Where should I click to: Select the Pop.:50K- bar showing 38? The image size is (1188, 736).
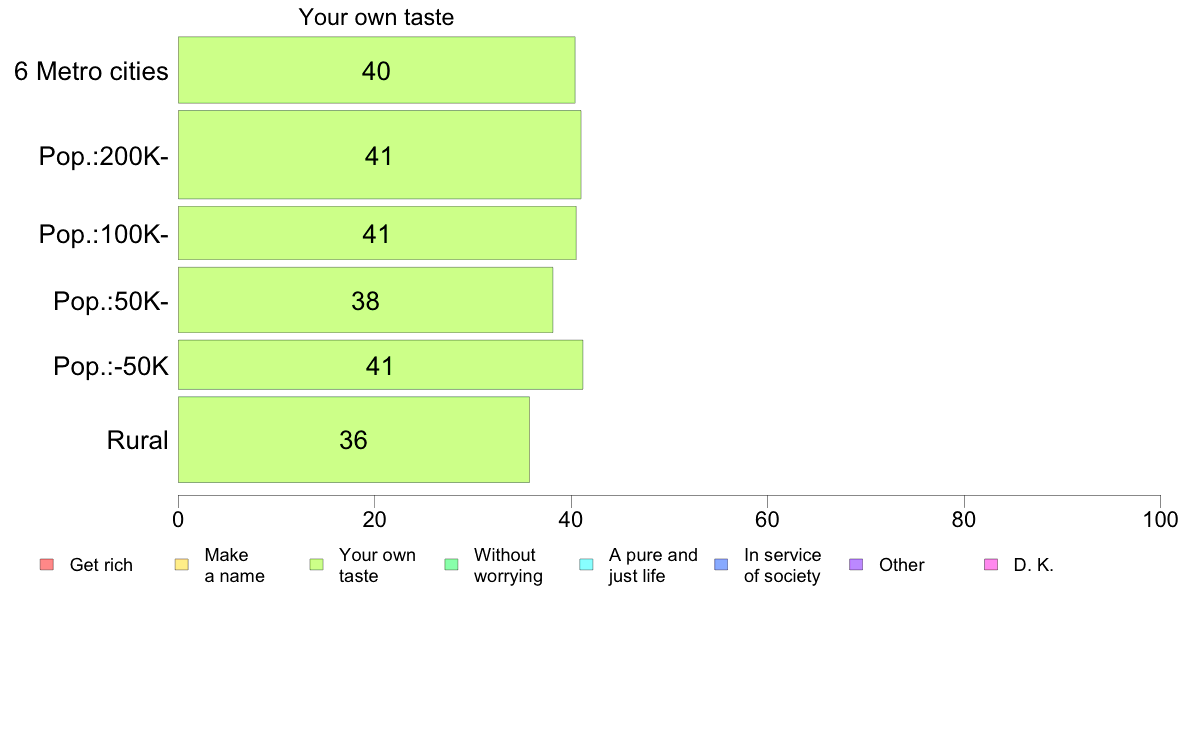pos(365,299)
